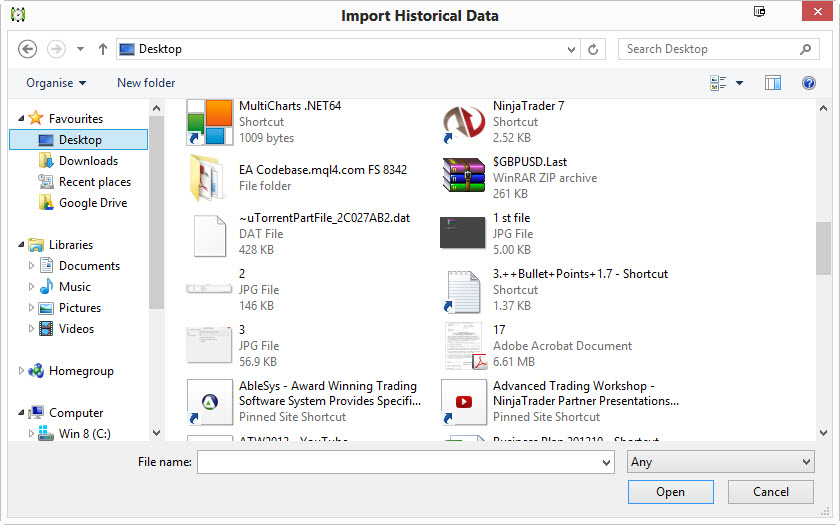Viewport: 840px width, 525px height.
Task: Click the File name input field
Action: point(400,462)
